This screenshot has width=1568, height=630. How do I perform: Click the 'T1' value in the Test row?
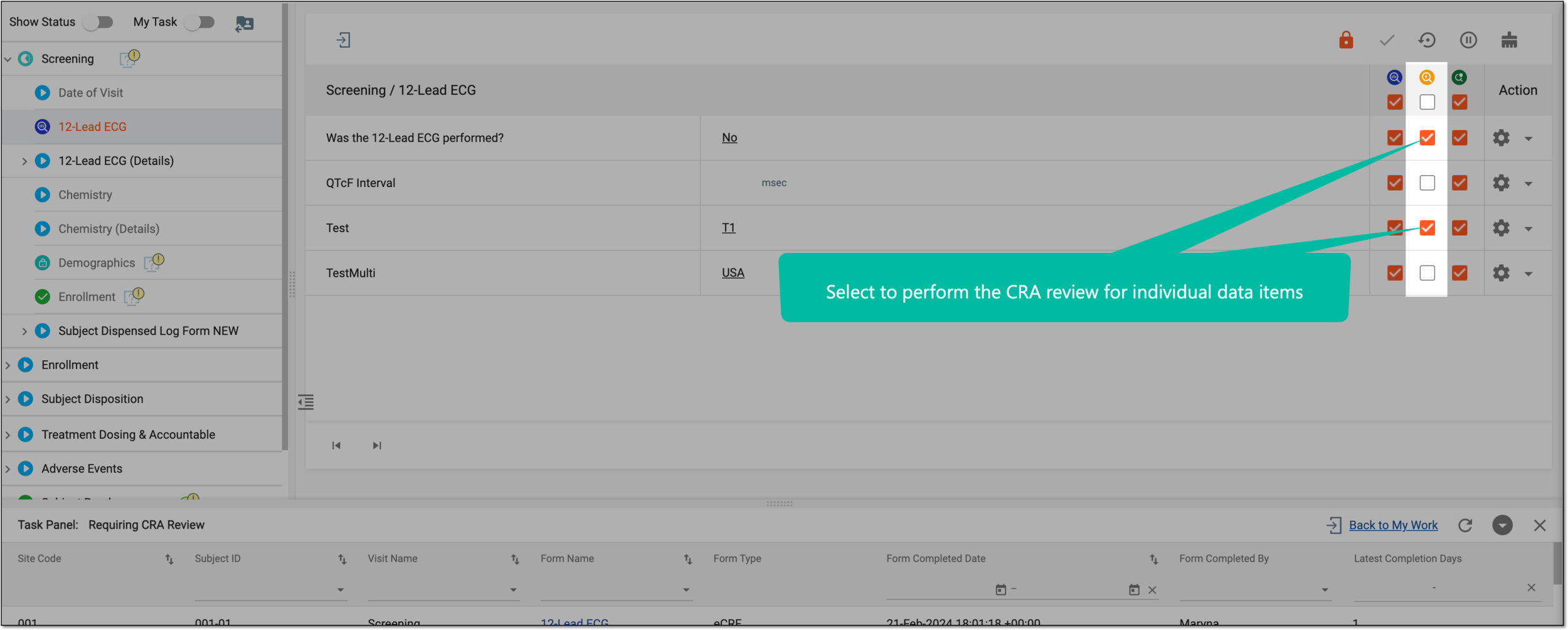(x=728, y=228)
